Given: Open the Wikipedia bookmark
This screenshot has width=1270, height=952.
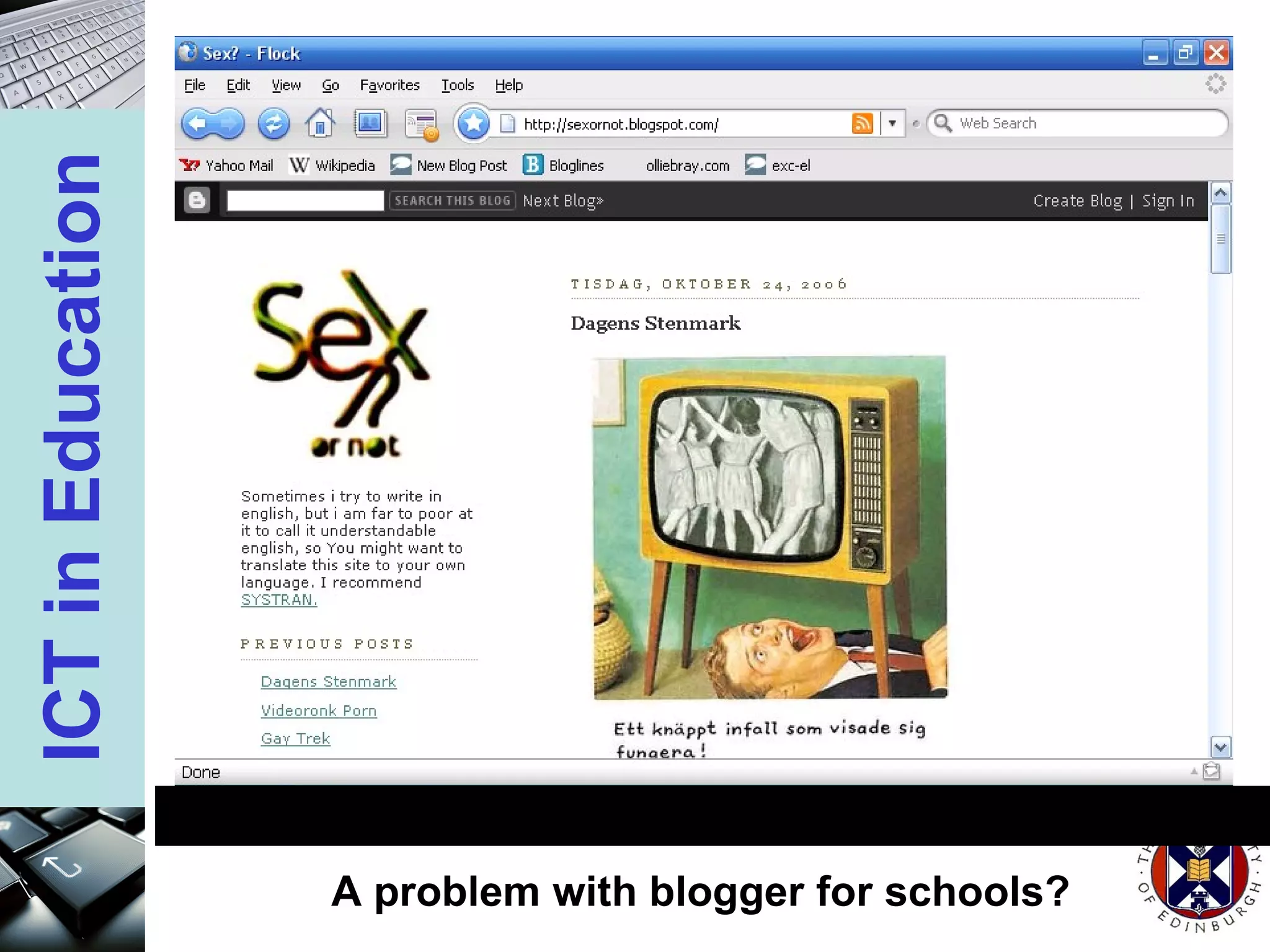Looking at the screenshot, I should pyautogui.click(x=332, y=165).
